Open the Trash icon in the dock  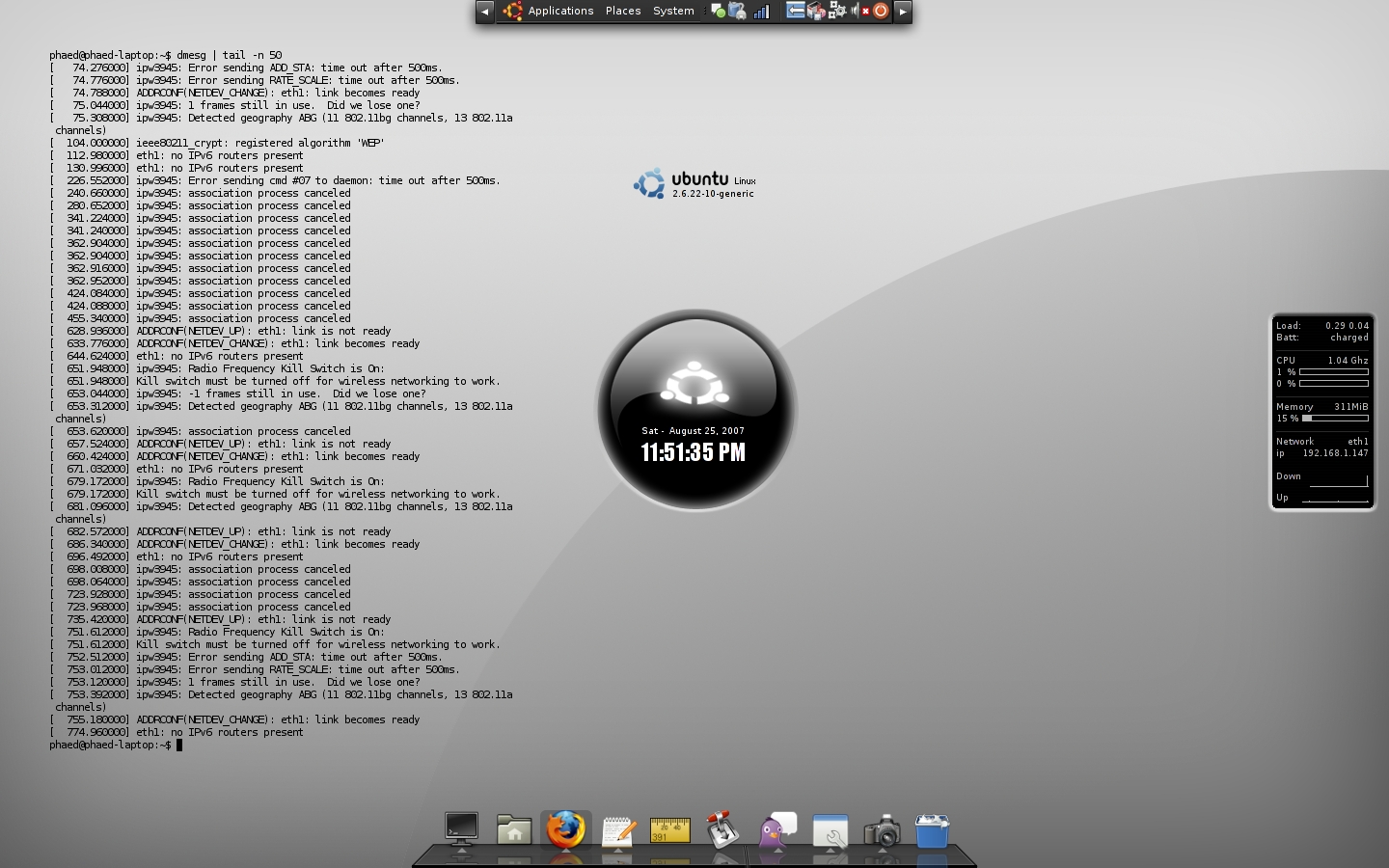pos(933,829)
